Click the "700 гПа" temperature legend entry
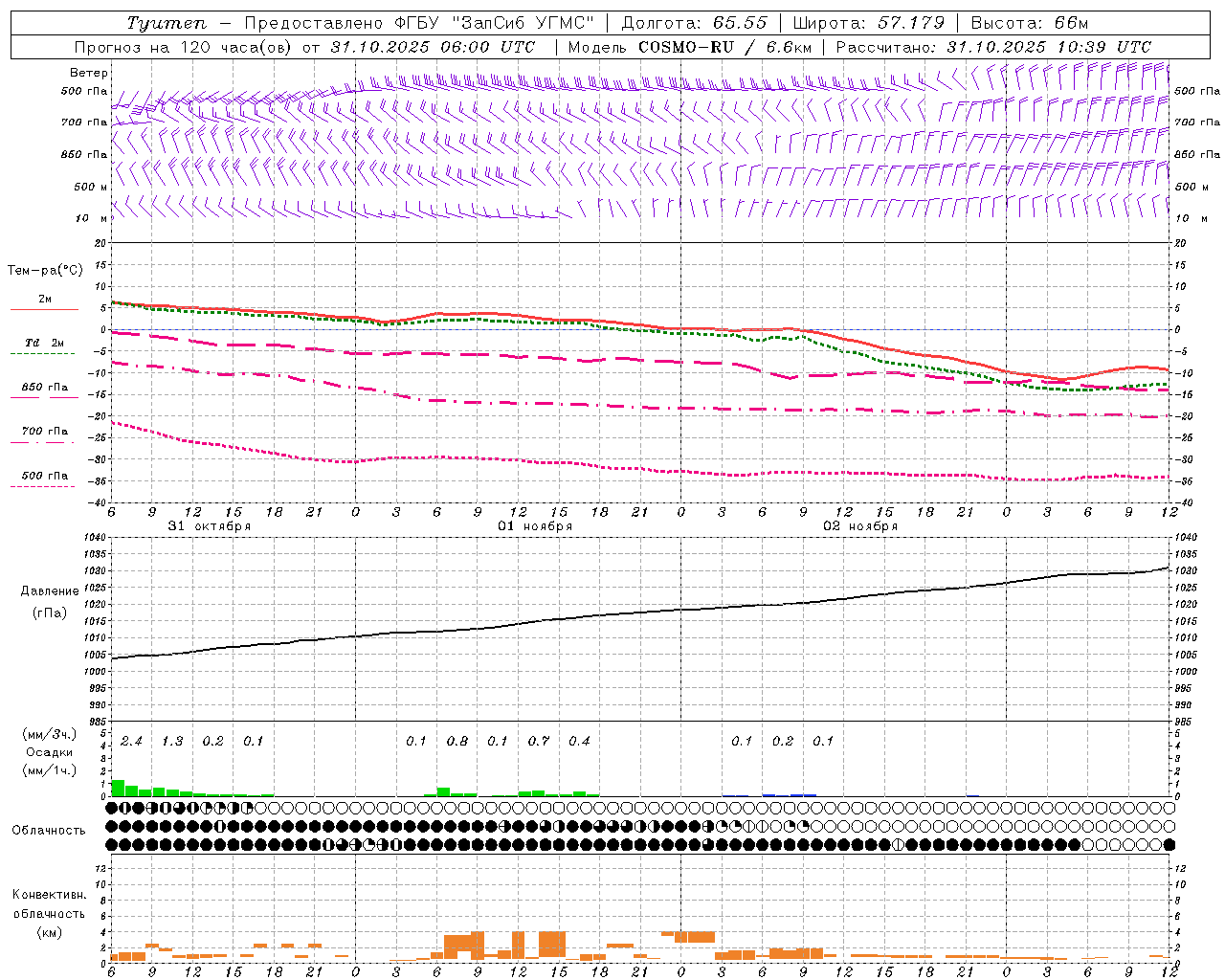Viewport: 1225px width, 980px height. click(44, 432)
